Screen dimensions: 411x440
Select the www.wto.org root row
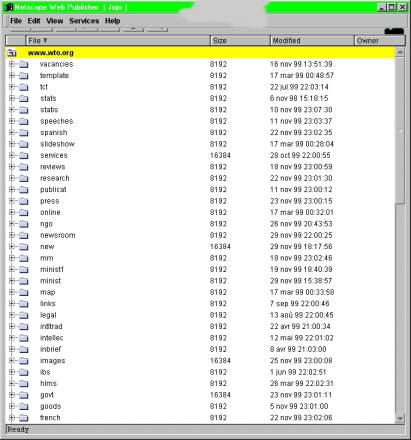[200, 53]
